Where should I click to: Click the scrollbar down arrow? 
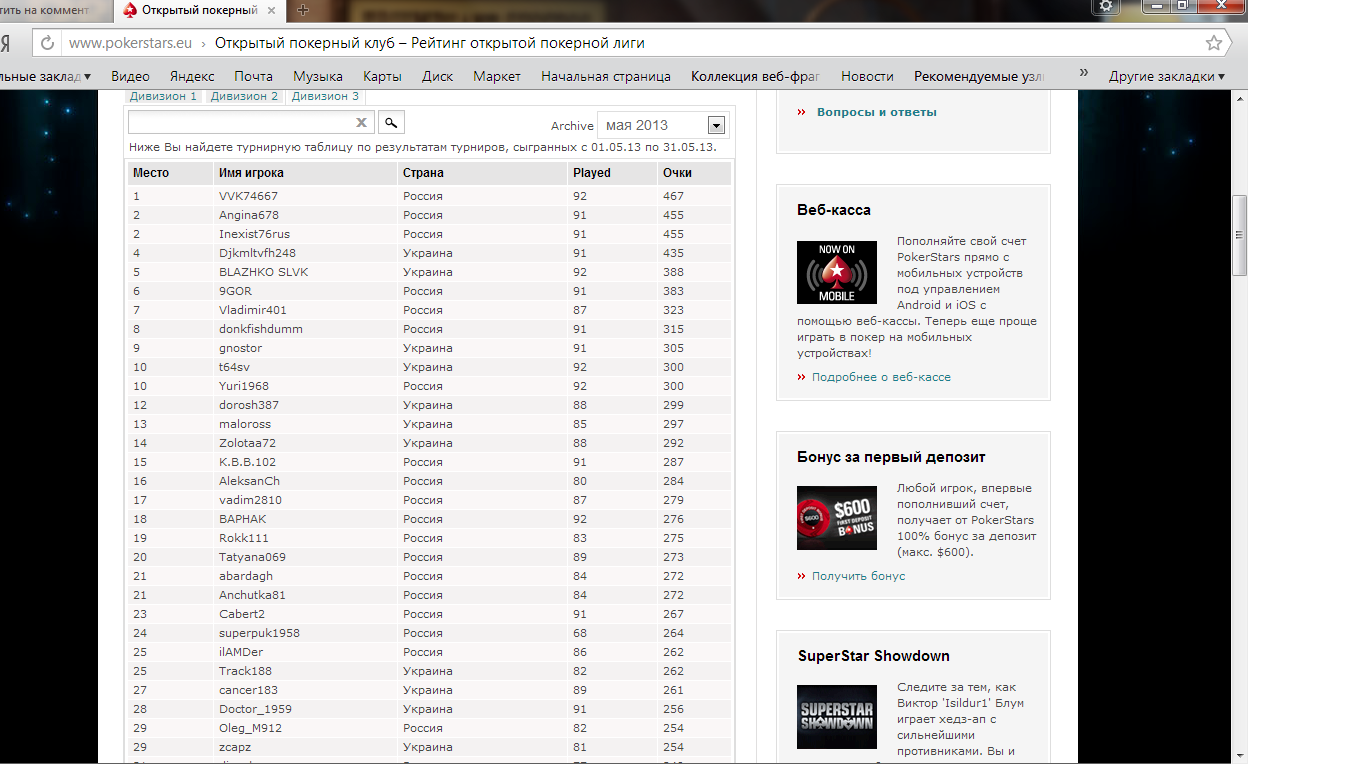(1240, 756)
